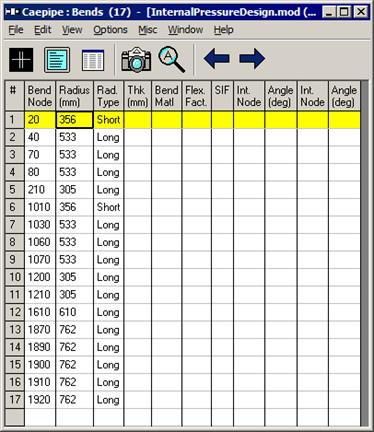Click the vertical scrollbar on the right

coord(364,253)
